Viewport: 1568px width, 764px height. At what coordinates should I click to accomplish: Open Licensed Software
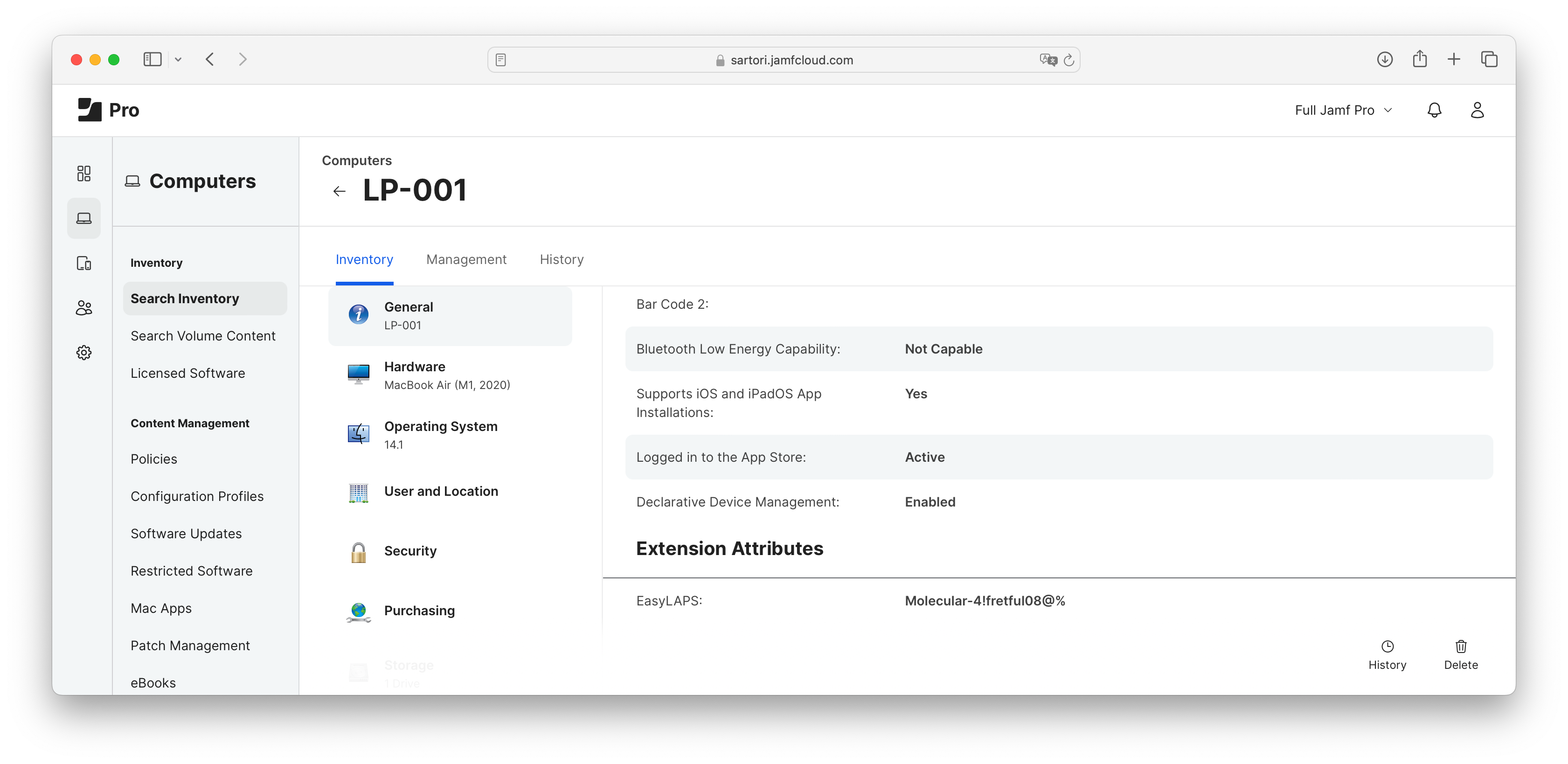point(187,373)
